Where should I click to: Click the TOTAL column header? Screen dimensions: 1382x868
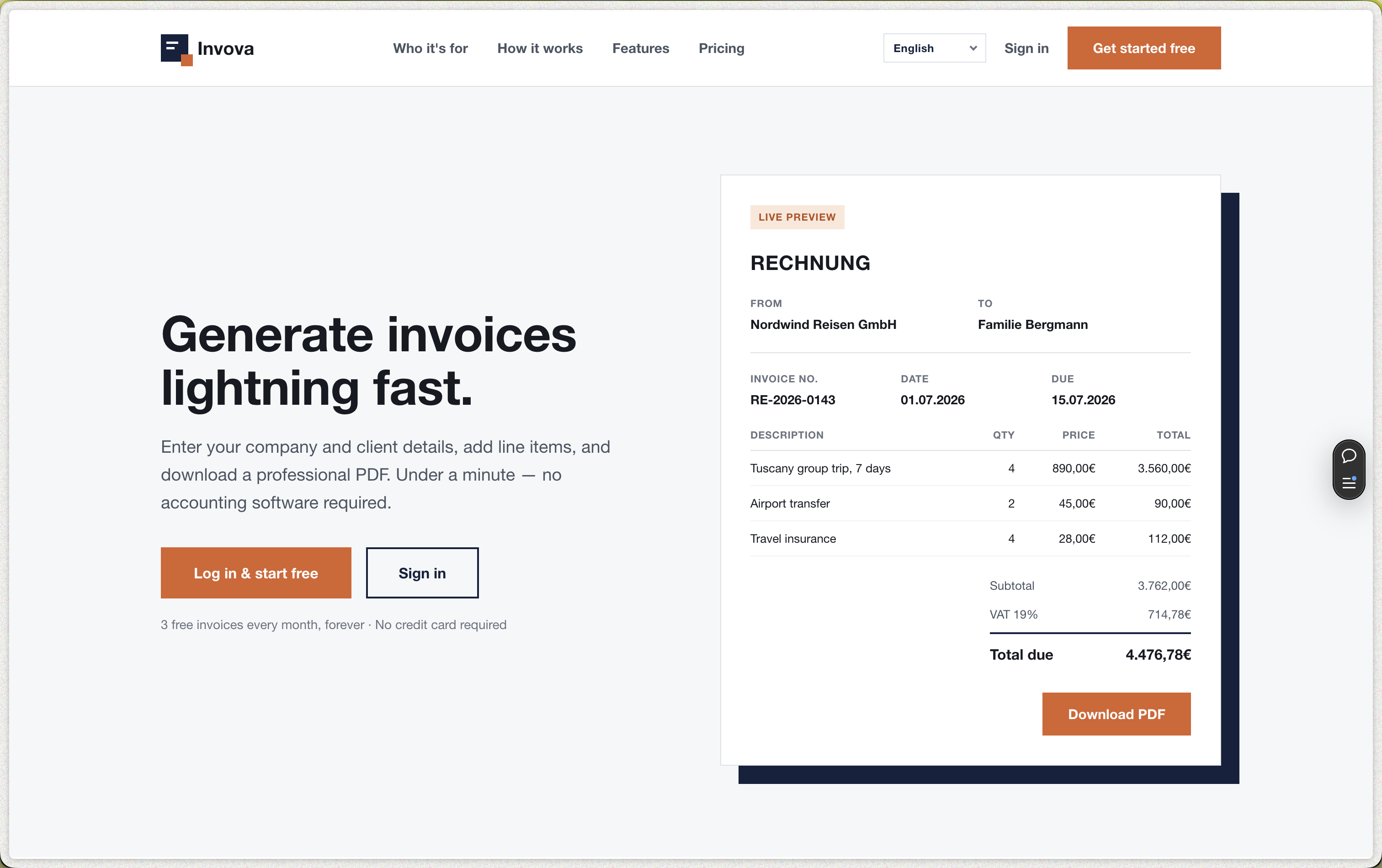(x=1173, y=435)
